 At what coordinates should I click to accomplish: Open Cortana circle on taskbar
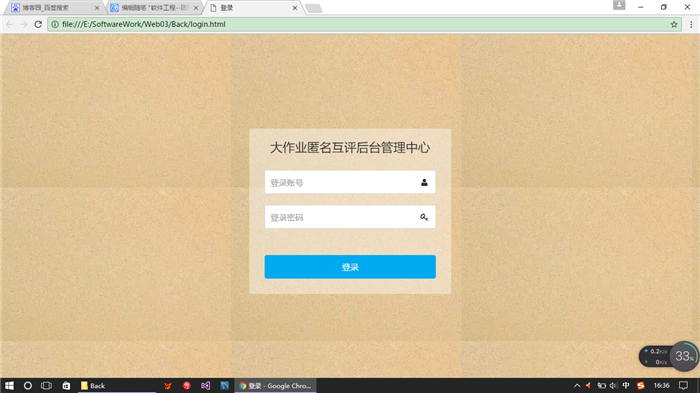tap(28, 385)
